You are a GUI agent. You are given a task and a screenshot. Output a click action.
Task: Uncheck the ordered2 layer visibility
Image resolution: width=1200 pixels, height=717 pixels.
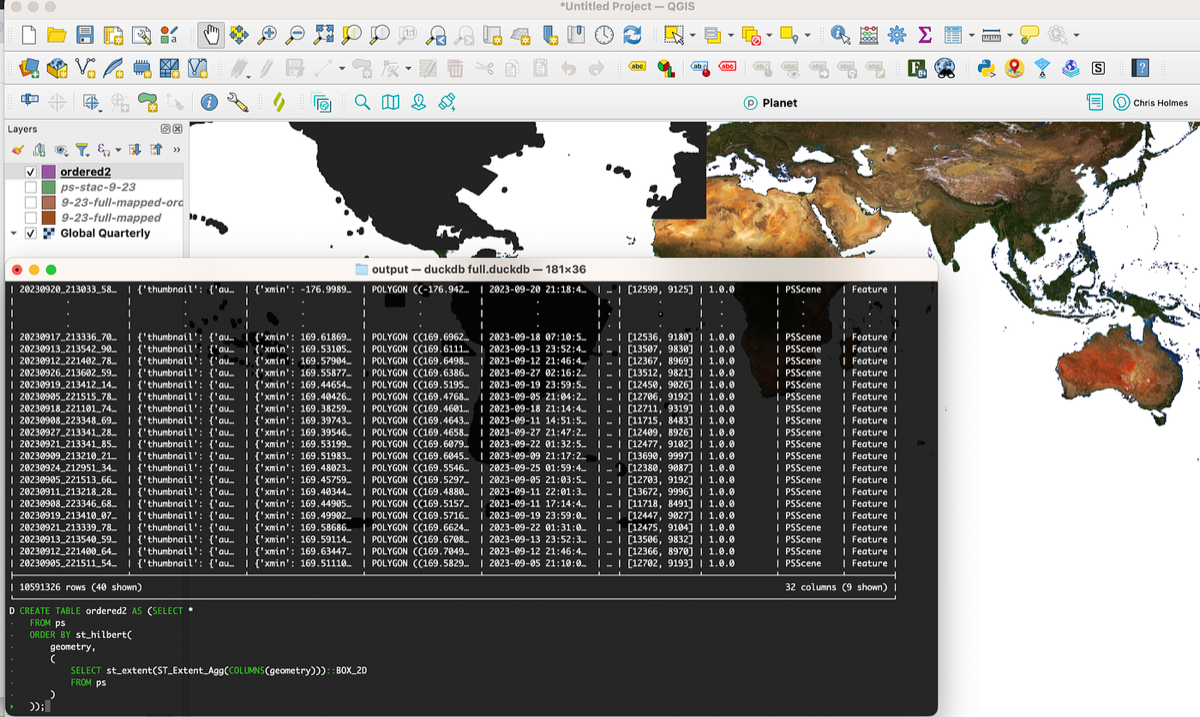click(30, 172)
